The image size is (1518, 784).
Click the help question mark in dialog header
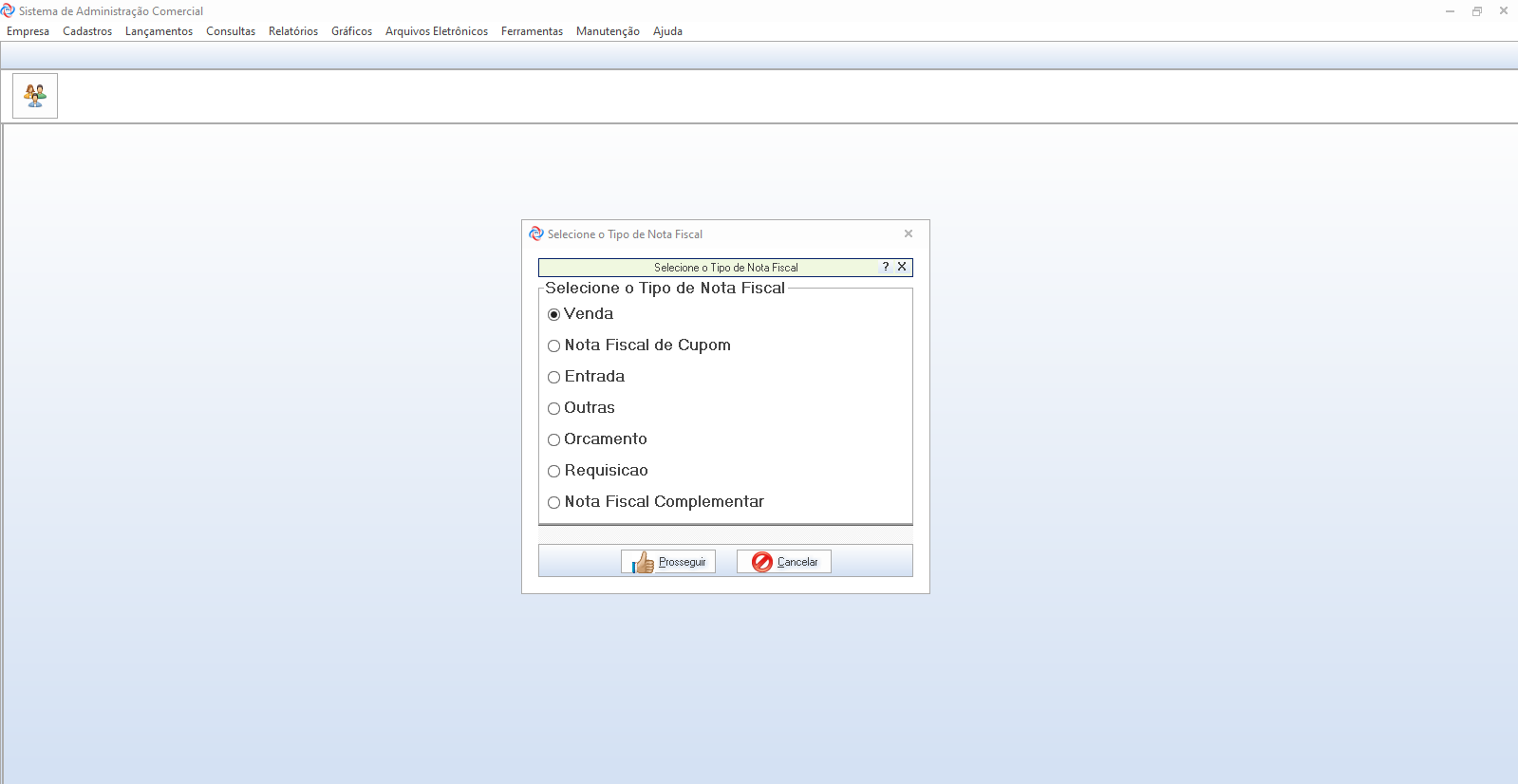click(x=886, y=267)
